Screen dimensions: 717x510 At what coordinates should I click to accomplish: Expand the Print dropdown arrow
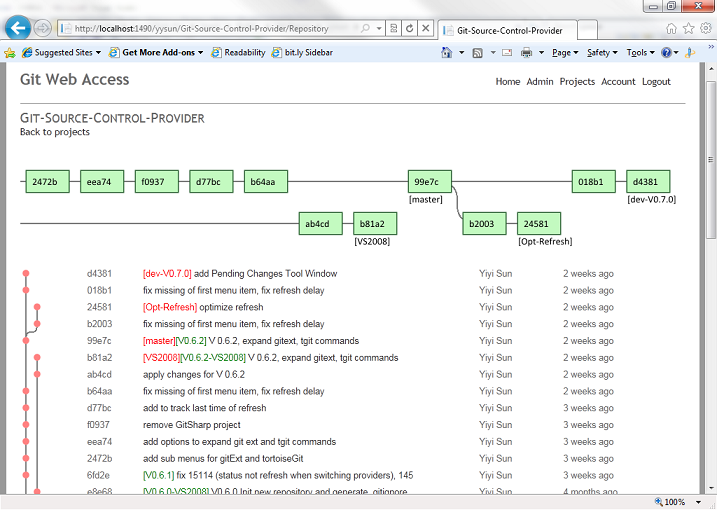click(541, 53)
